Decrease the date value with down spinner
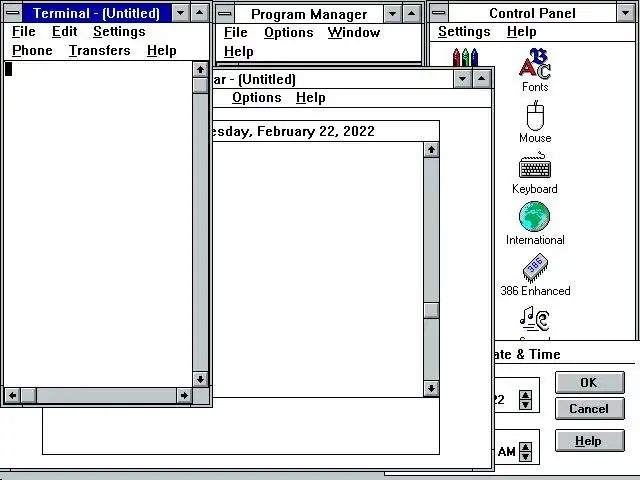640x480 pixels. coord(525,405)
